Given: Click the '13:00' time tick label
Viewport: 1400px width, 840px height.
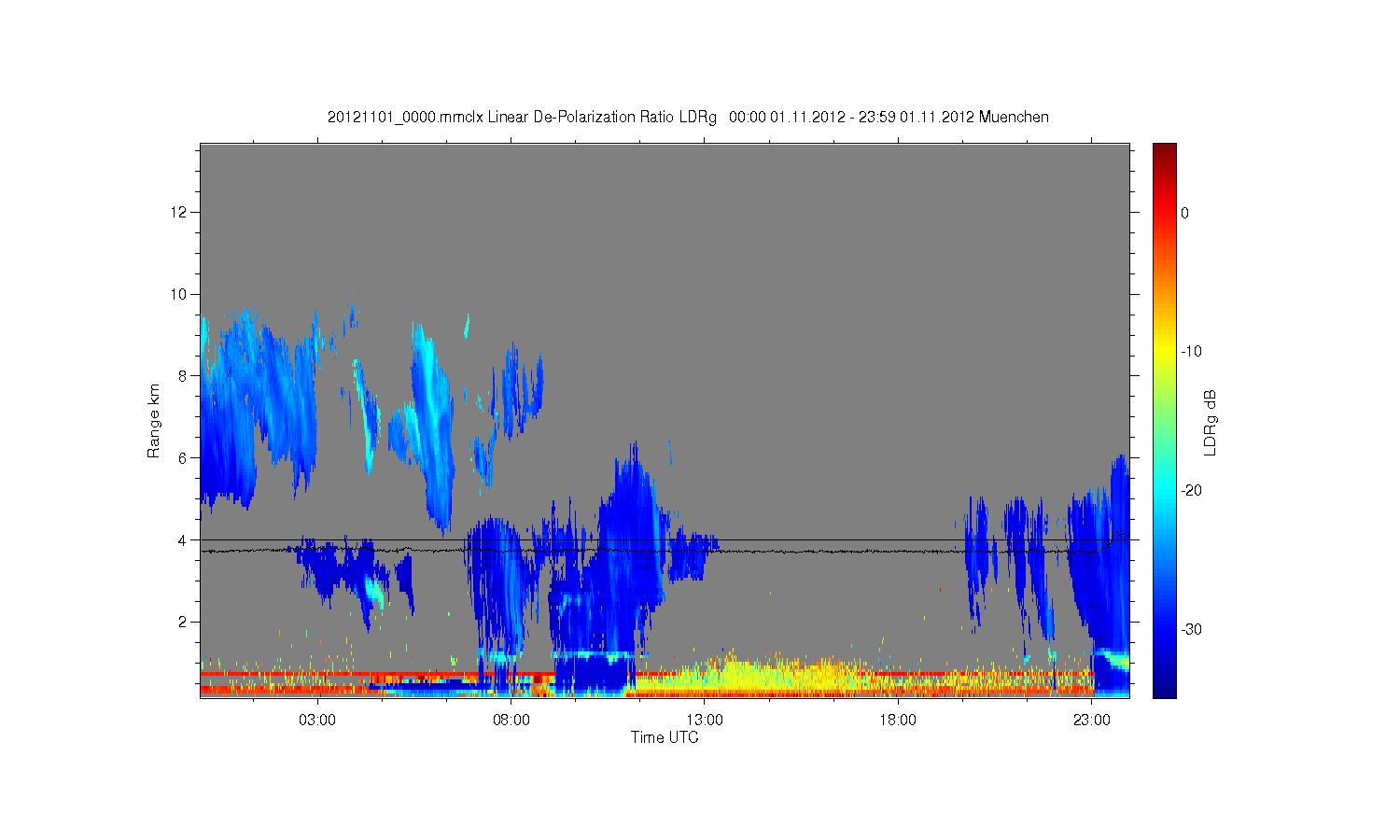Looking at the screenshot, I should [x=705, y=721].
